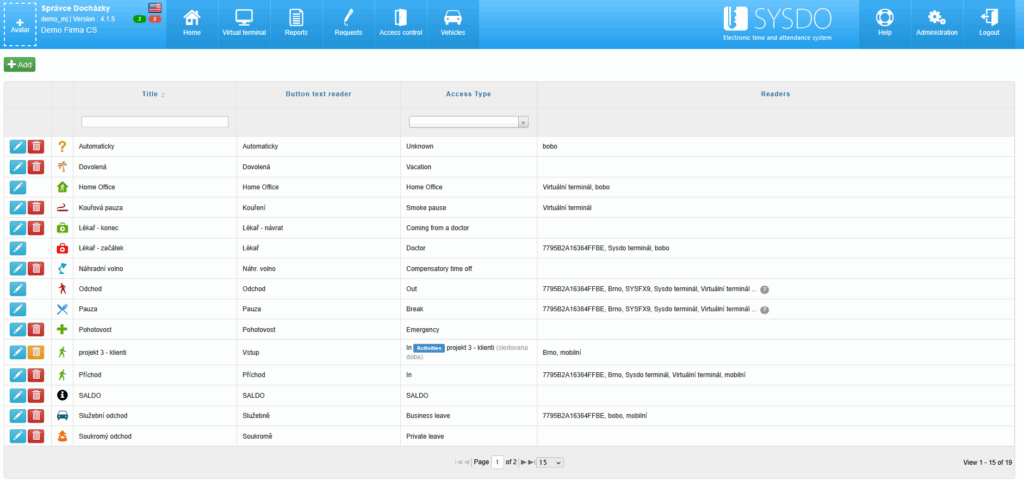Click help icon next to Odchod readers

pyautogui.click(x=764, y=290)
